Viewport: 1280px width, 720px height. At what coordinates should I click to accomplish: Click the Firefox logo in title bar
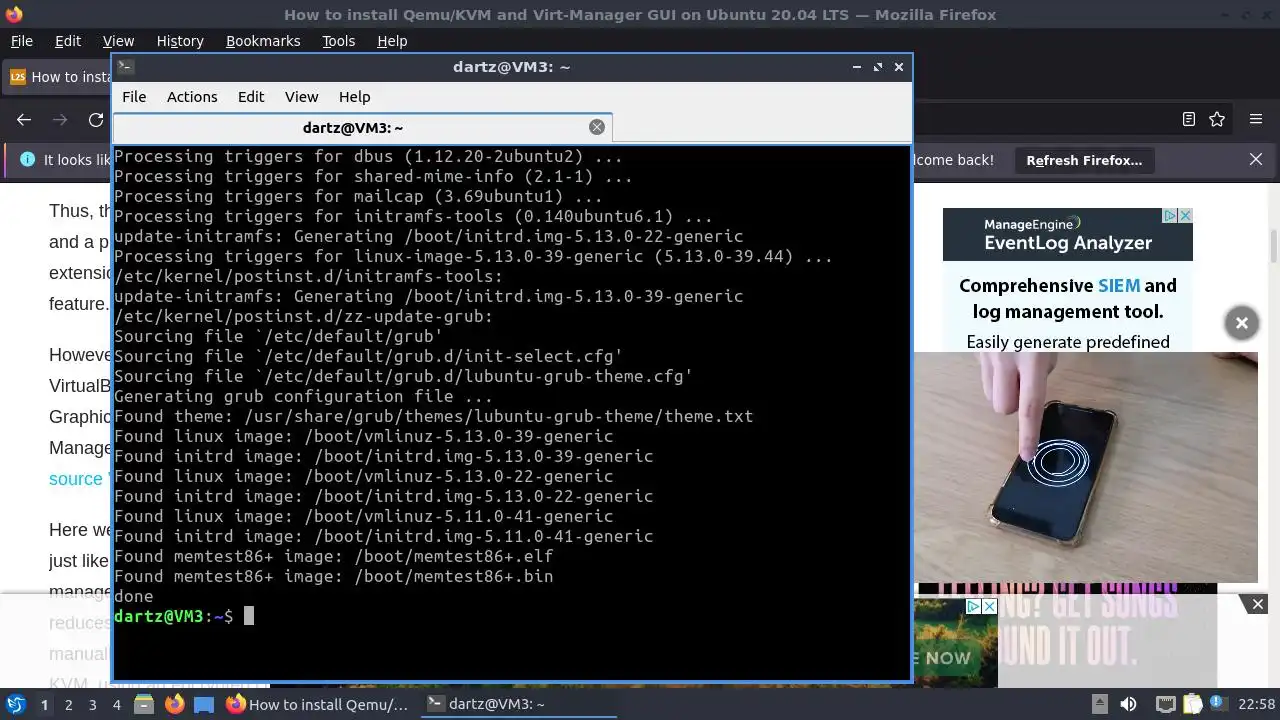(14, 14)
